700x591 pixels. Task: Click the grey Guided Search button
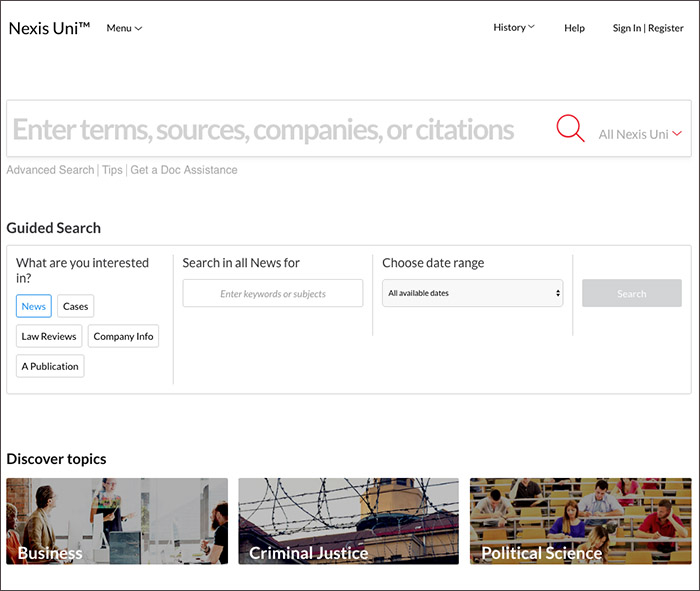coord(632,293)
